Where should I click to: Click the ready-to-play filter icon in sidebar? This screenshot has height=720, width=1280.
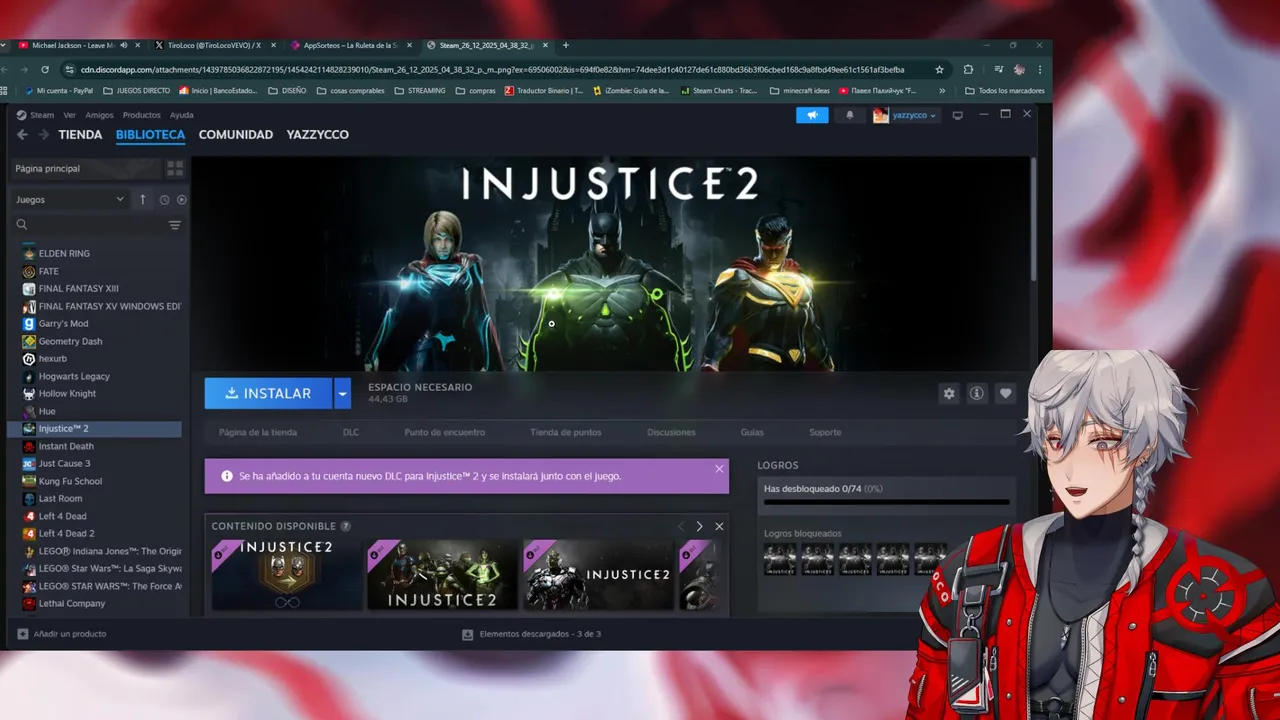click(181, 200)
